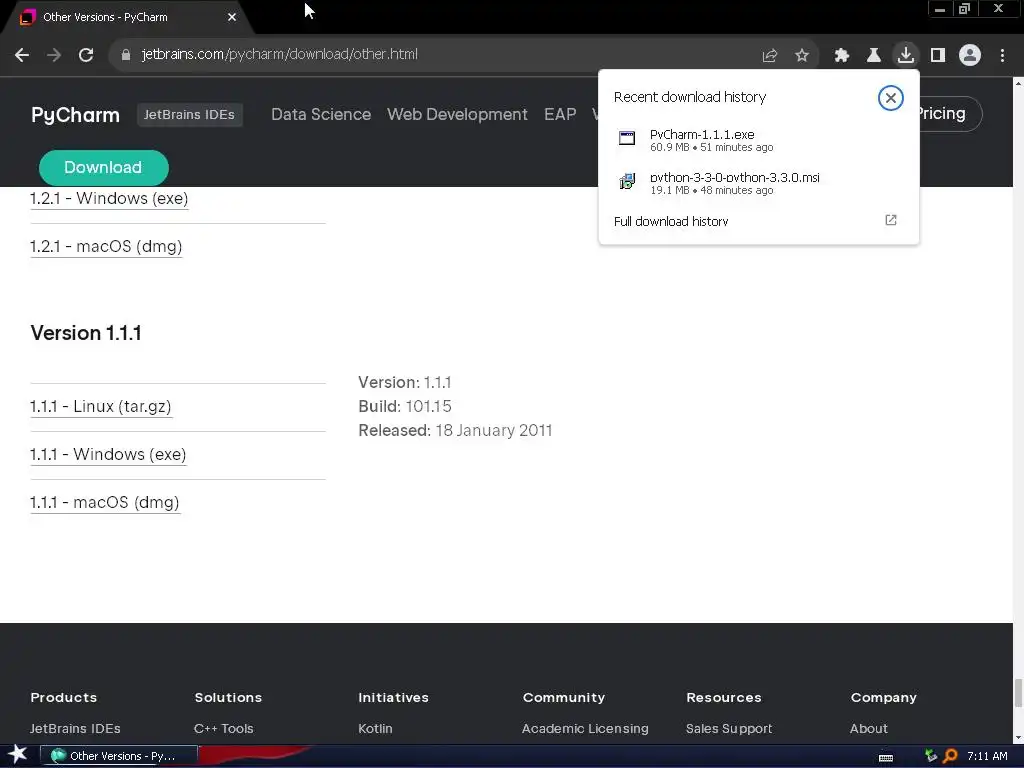Download 1.2.1 - Windows (exe)

pyautogui.click(x=109, y=199)
